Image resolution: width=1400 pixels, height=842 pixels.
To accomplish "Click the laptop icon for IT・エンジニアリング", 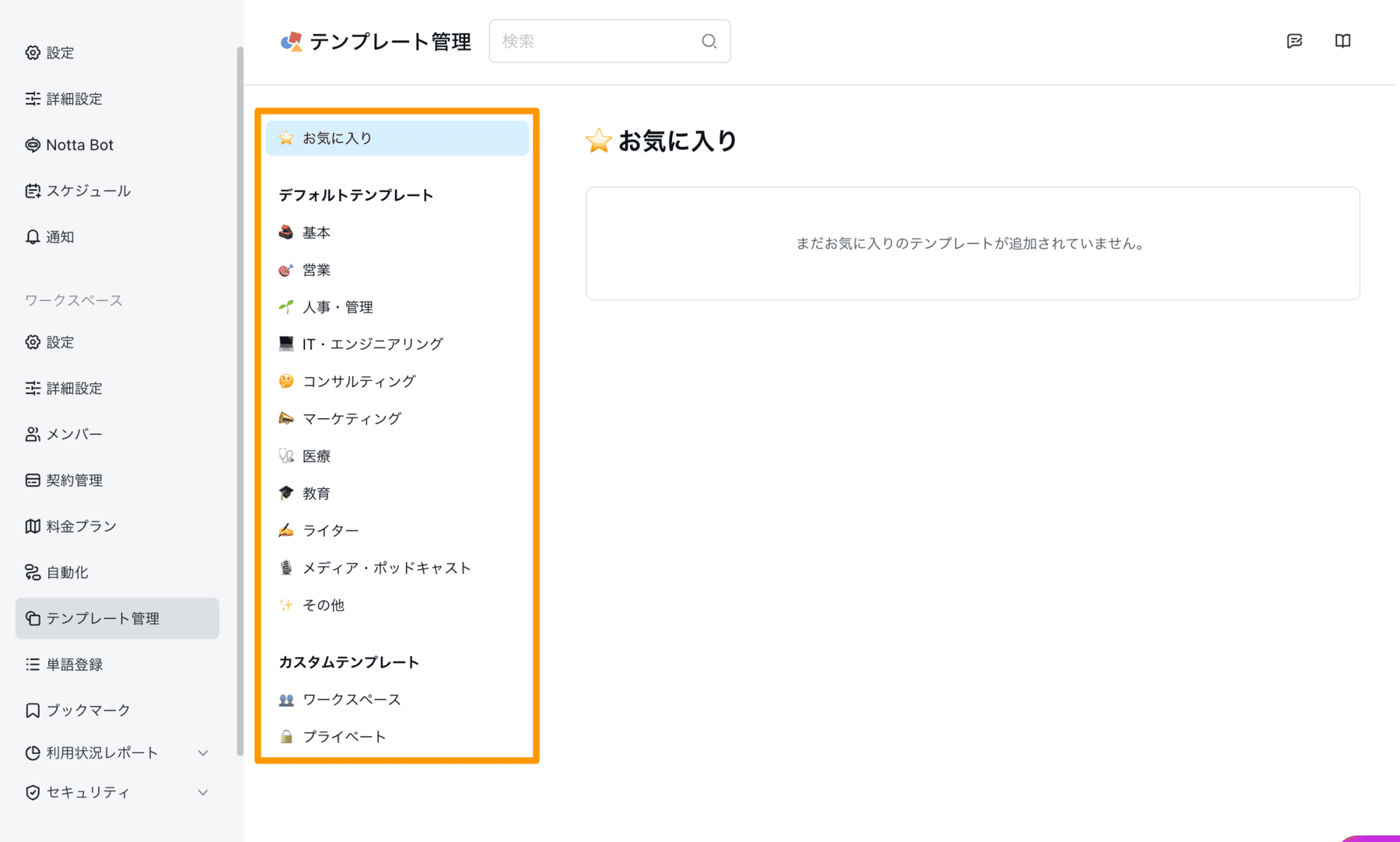I will (286, 344).
